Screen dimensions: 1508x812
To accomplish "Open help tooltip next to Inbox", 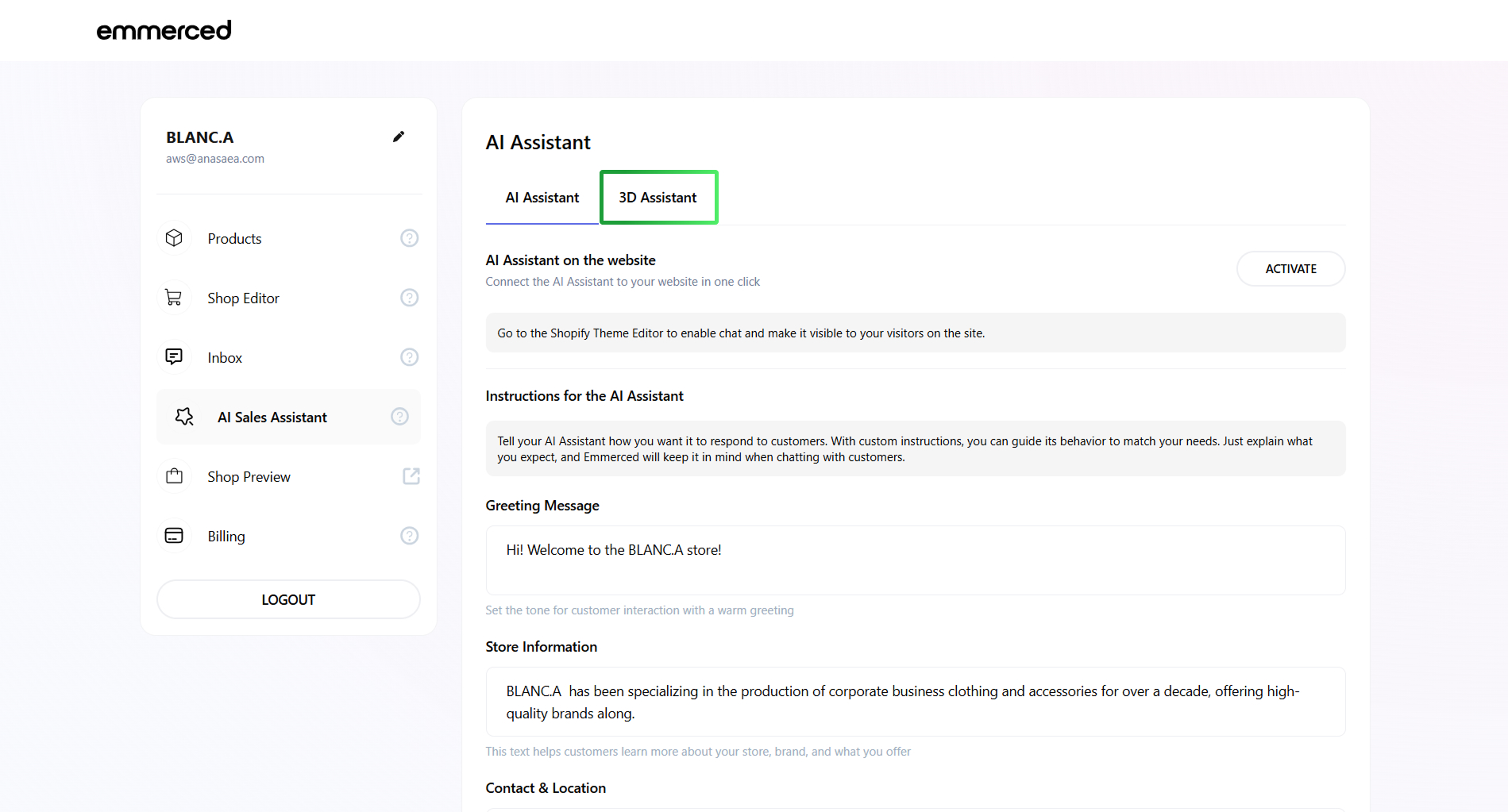I will (x=409, y=357).
